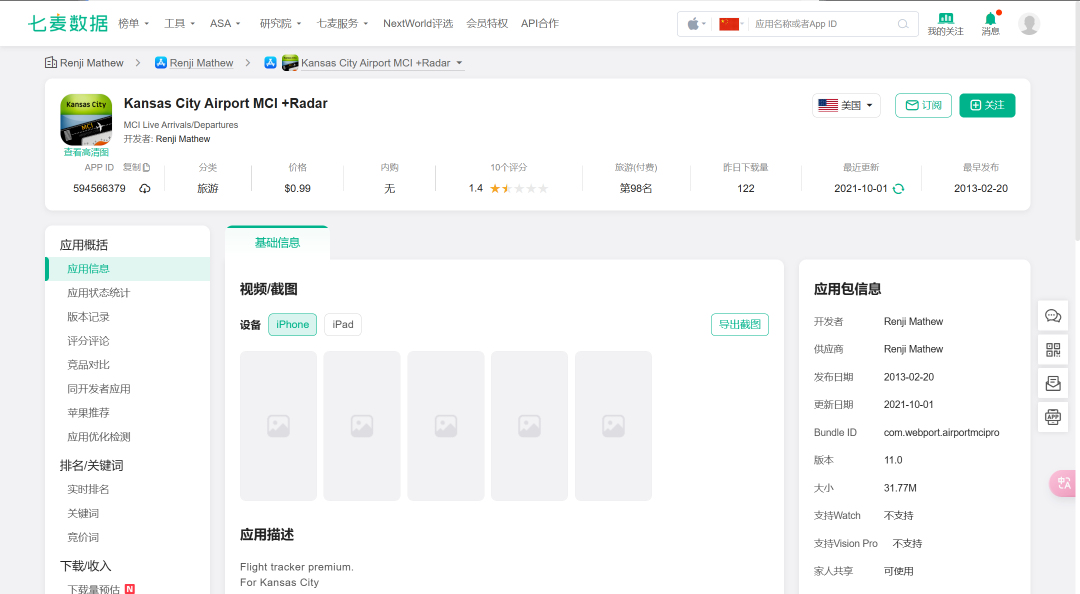Image resolution: width=1080 pixels, height=594 pixels.
Task: Open the 美国 country dropdown
Action: [846, 105]
